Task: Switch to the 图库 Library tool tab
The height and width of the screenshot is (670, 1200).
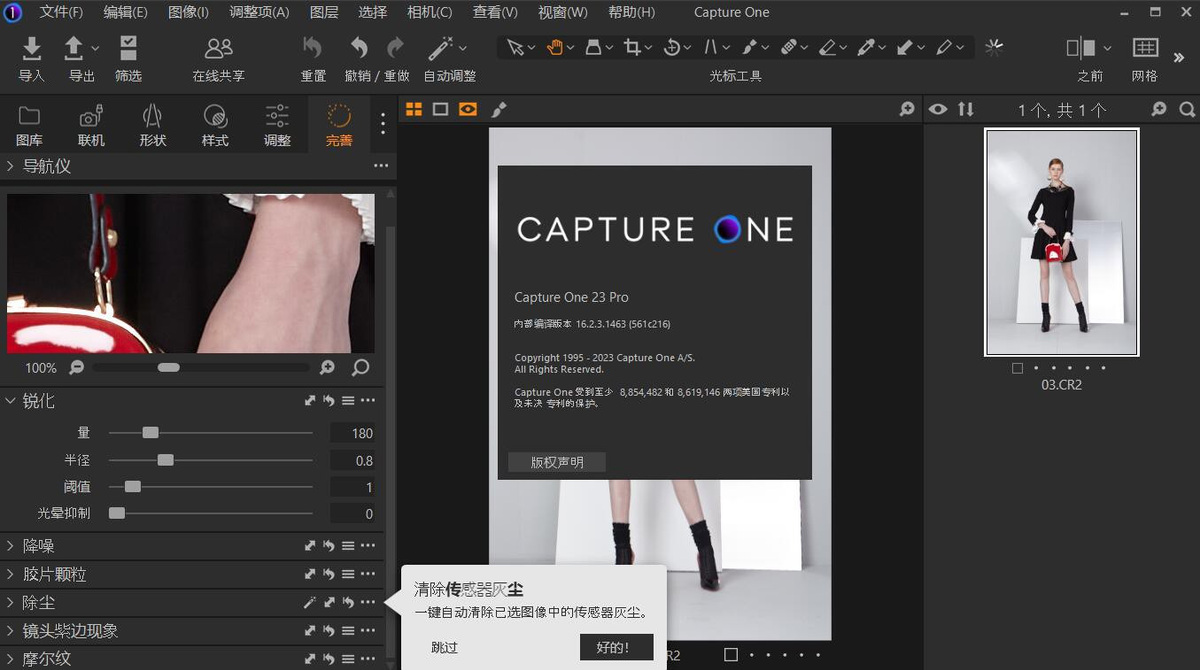Action: pyautogui.click(x=29, y=125)
